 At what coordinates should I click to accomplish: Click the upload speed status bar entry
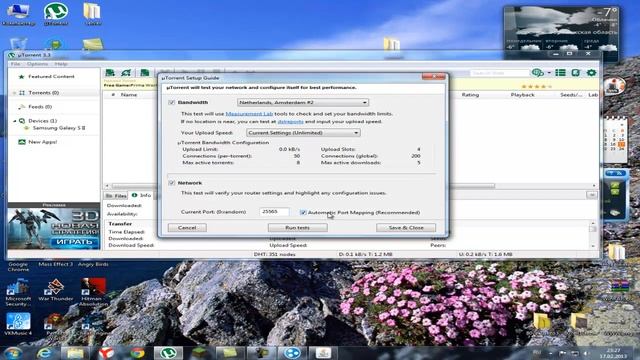[485, 254]
